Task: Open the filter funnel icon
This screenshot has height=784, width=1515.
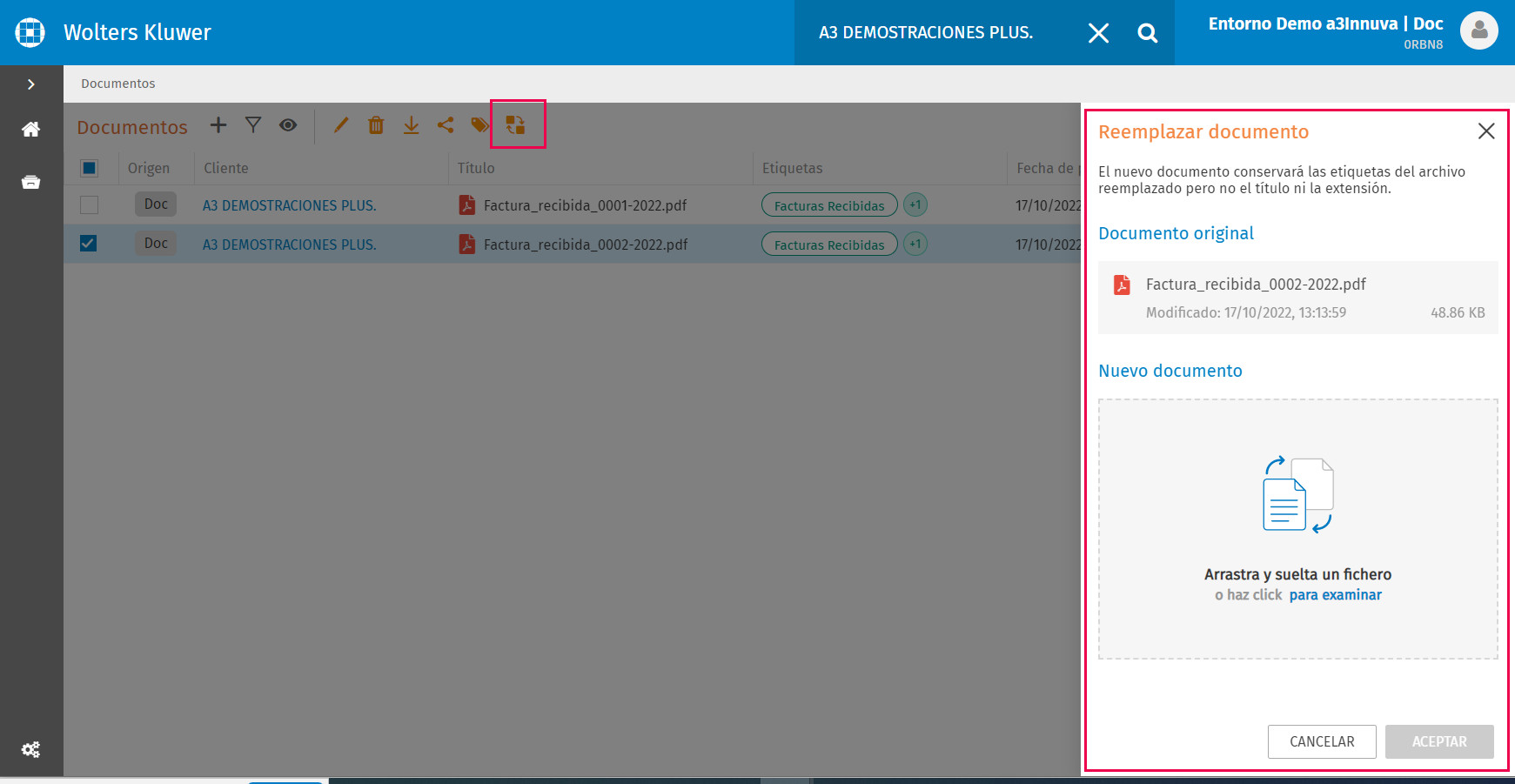Action: (x=253, y=125)
